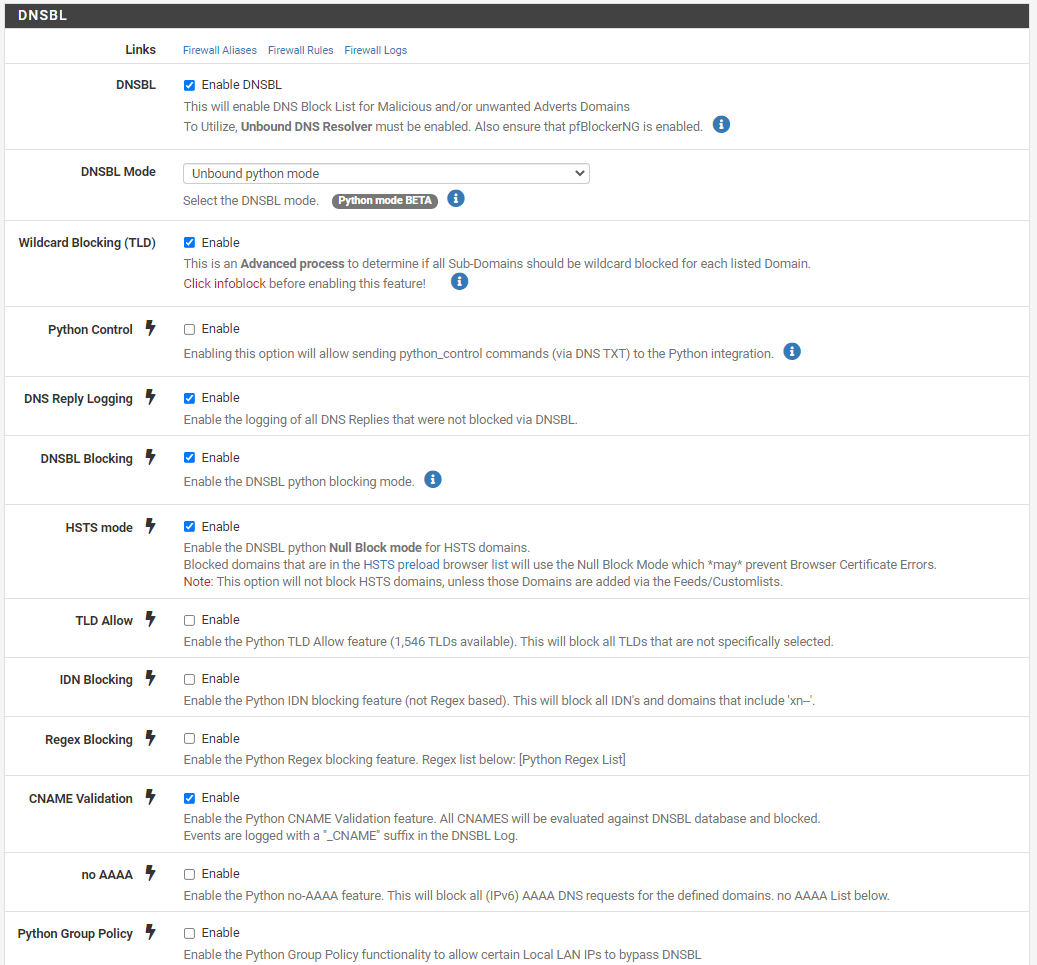Go to the Firewall Rules link
This screenshot has width=1037, height=965.
(301, 50)
